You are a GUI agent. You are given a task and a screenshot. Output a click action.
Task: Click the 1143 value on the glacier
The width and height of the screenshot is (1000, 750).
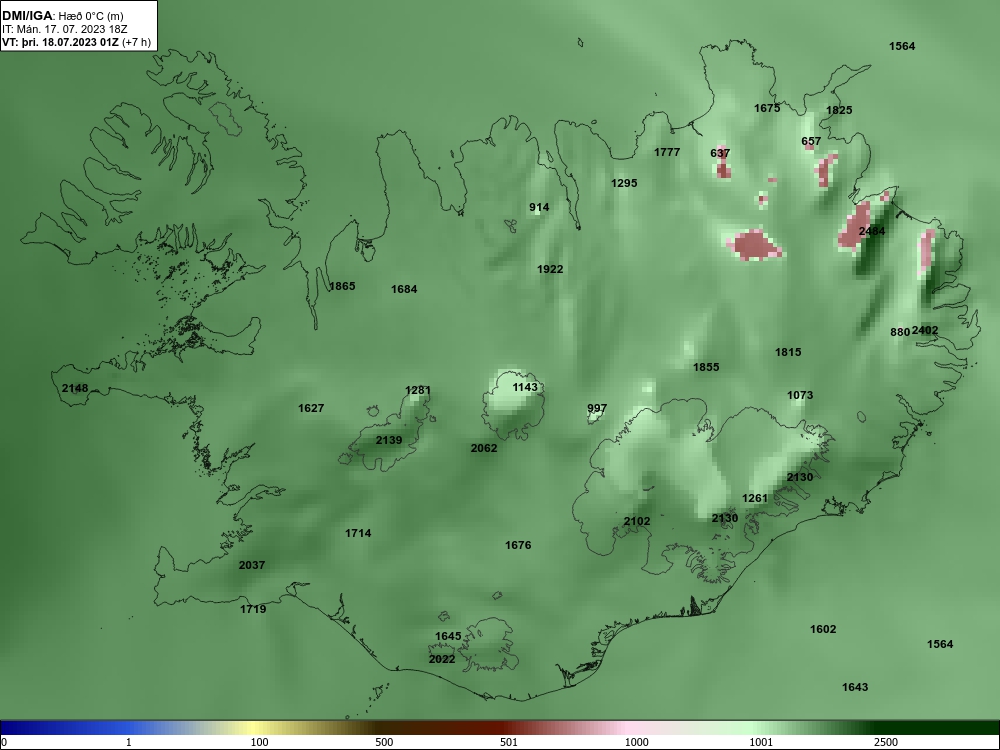pyautogui.click(x=526, y=388)
